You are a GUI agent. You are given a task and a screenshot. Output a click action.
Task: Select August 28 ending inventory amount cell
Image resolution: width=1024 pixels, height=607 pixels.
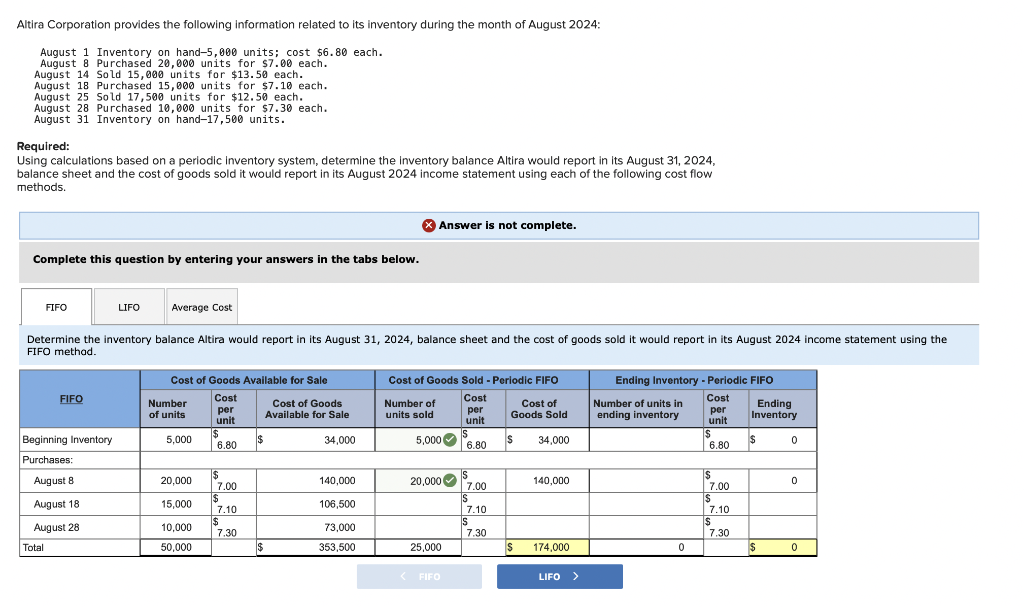point(782,527)
